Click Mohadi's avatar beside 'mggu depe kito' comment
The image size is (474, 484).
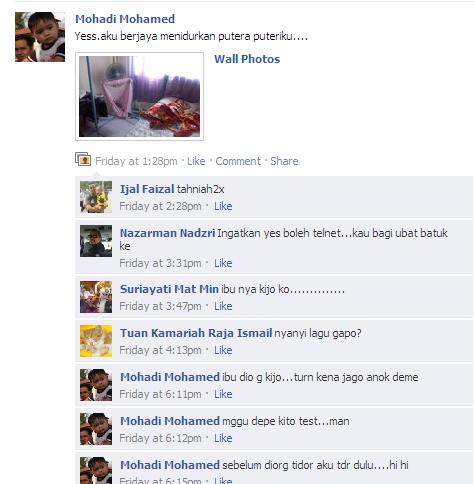coord(96,429)
